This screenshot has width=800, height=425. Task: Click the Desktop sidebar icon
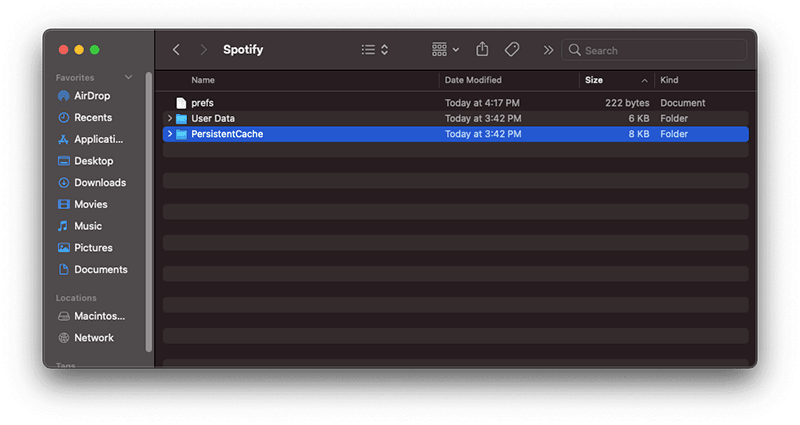coord(63,161)
